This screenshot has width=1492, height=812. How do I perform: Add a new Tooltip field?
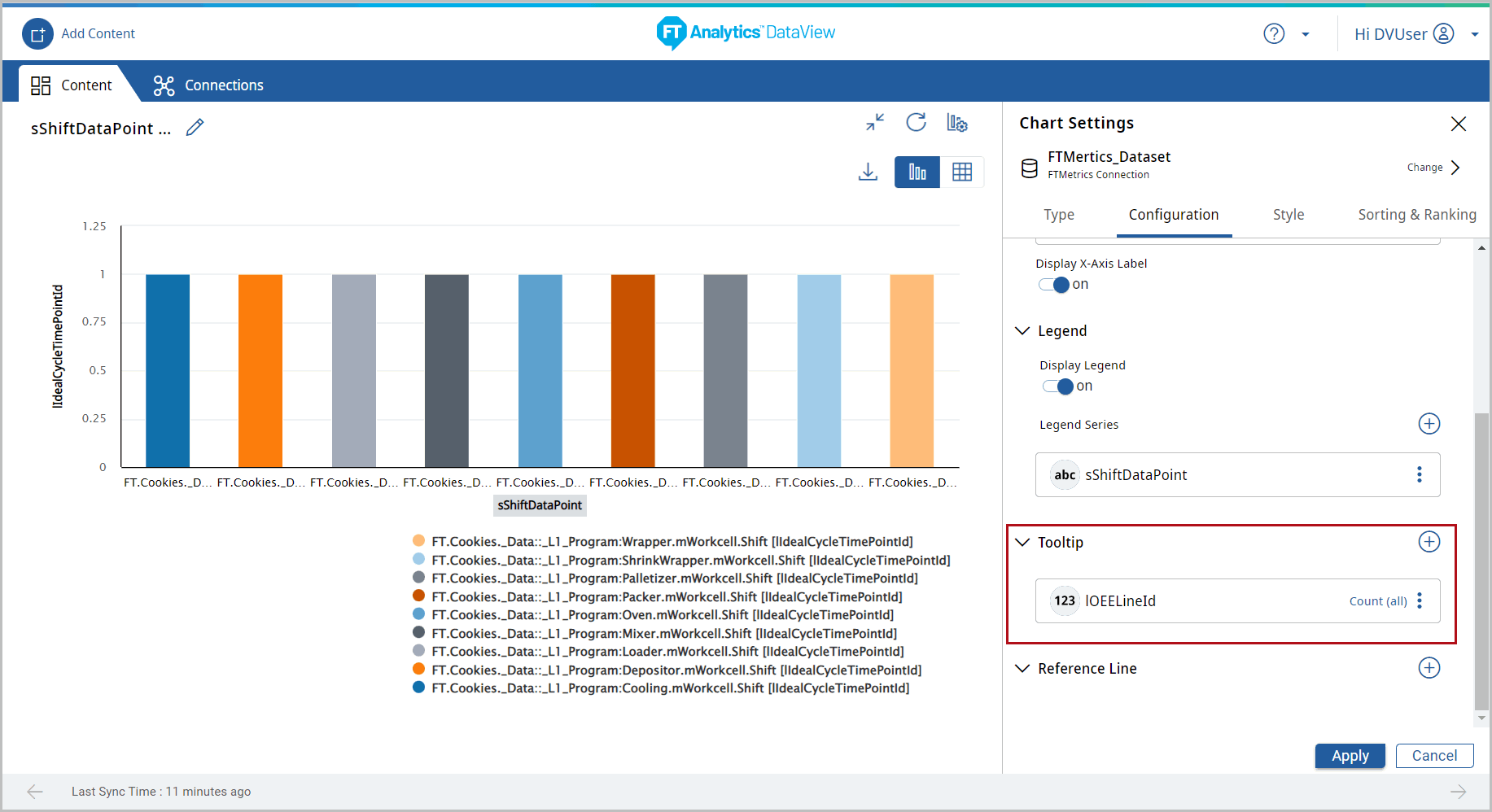pos(1429,542)
